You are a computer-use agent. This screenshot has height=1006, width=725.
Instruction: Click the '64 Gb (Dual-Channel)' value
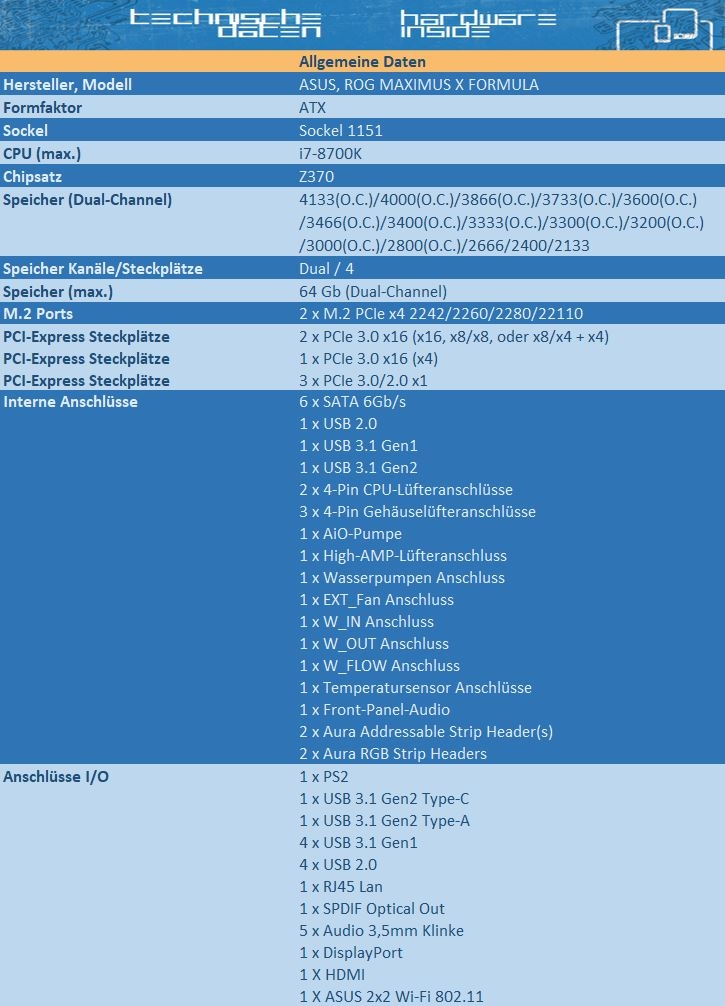pyautogui.click(x=373, y=292)
